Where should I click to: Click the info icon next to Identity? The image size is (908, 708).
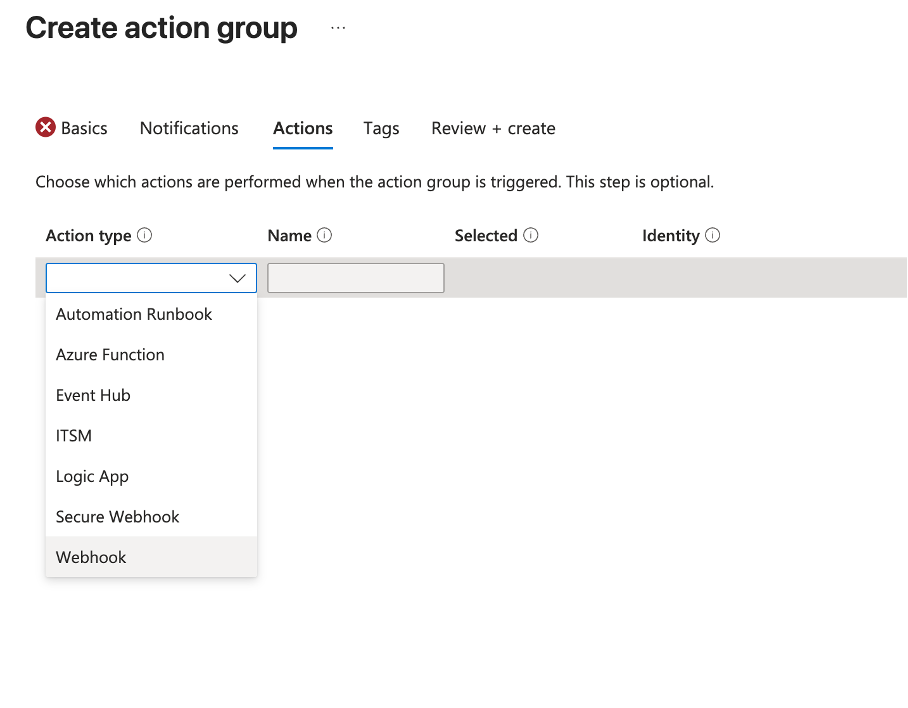(x=712, y=236)
